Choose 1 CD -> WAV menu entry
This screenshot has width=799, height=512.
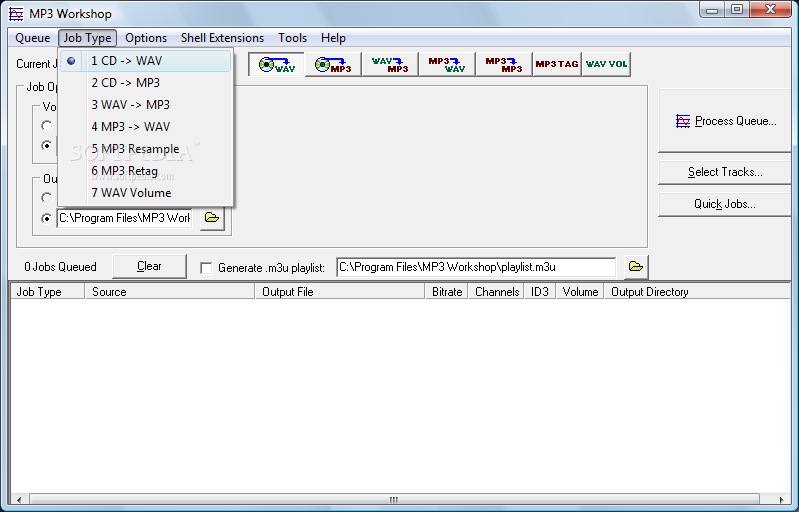tap(146, 61)
